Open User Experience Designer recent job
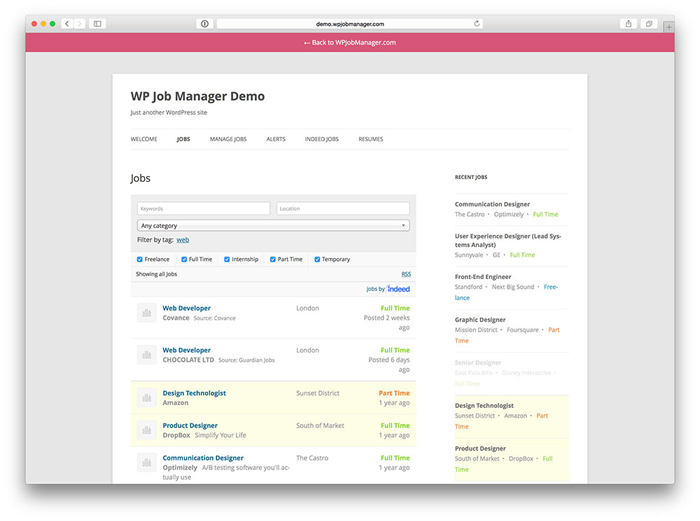The image size is (700, 521). [508, 240]
